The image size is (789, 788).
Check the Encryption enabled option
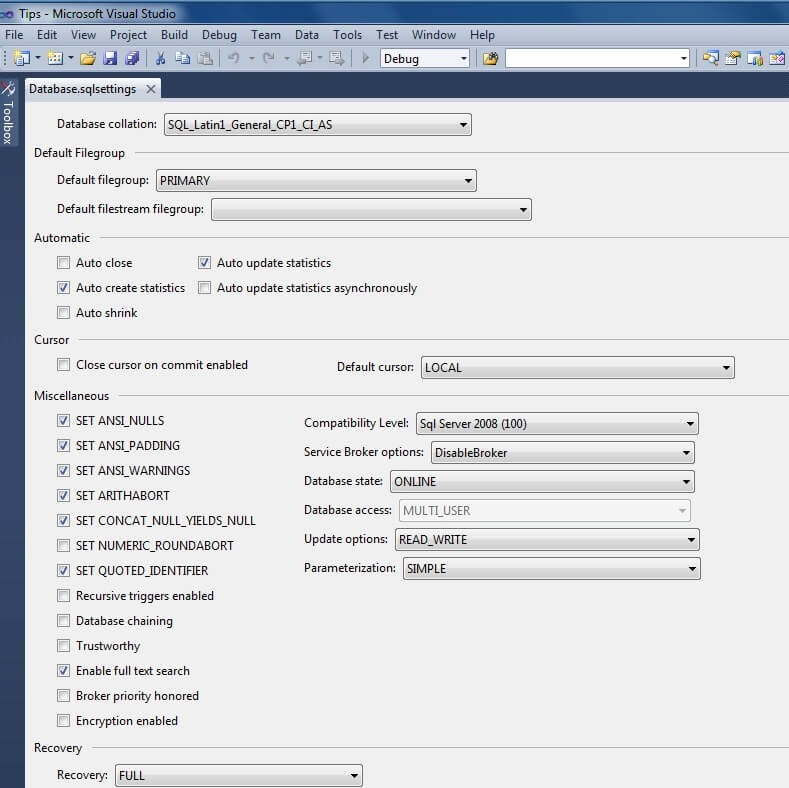[x=63, y=721]
